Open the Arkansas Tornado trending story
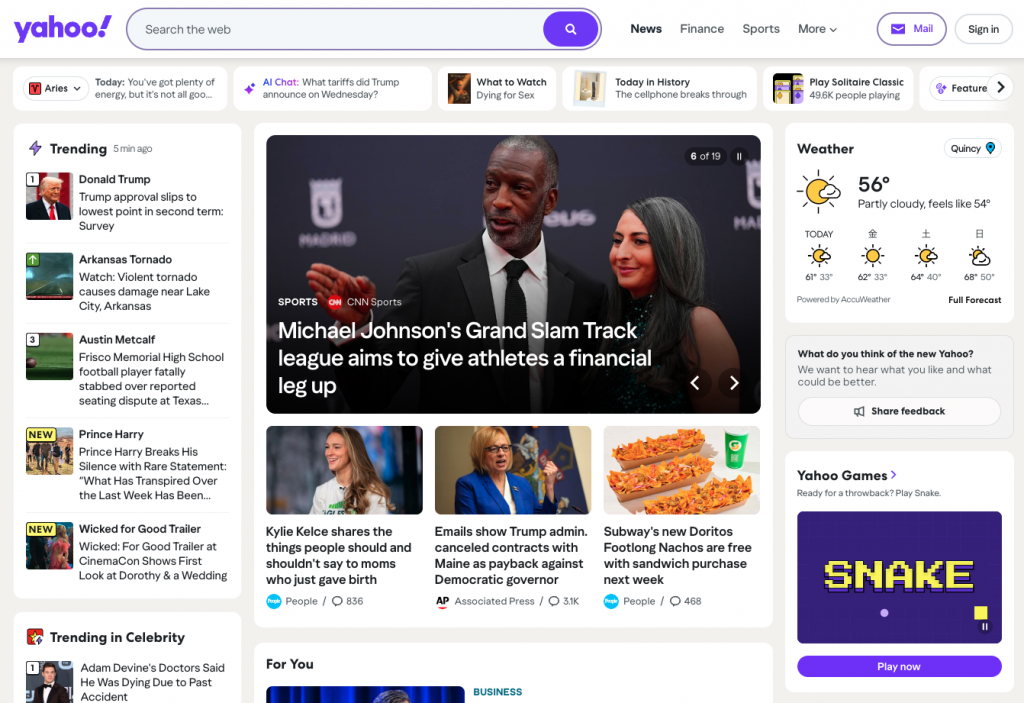 coord(127,282)
